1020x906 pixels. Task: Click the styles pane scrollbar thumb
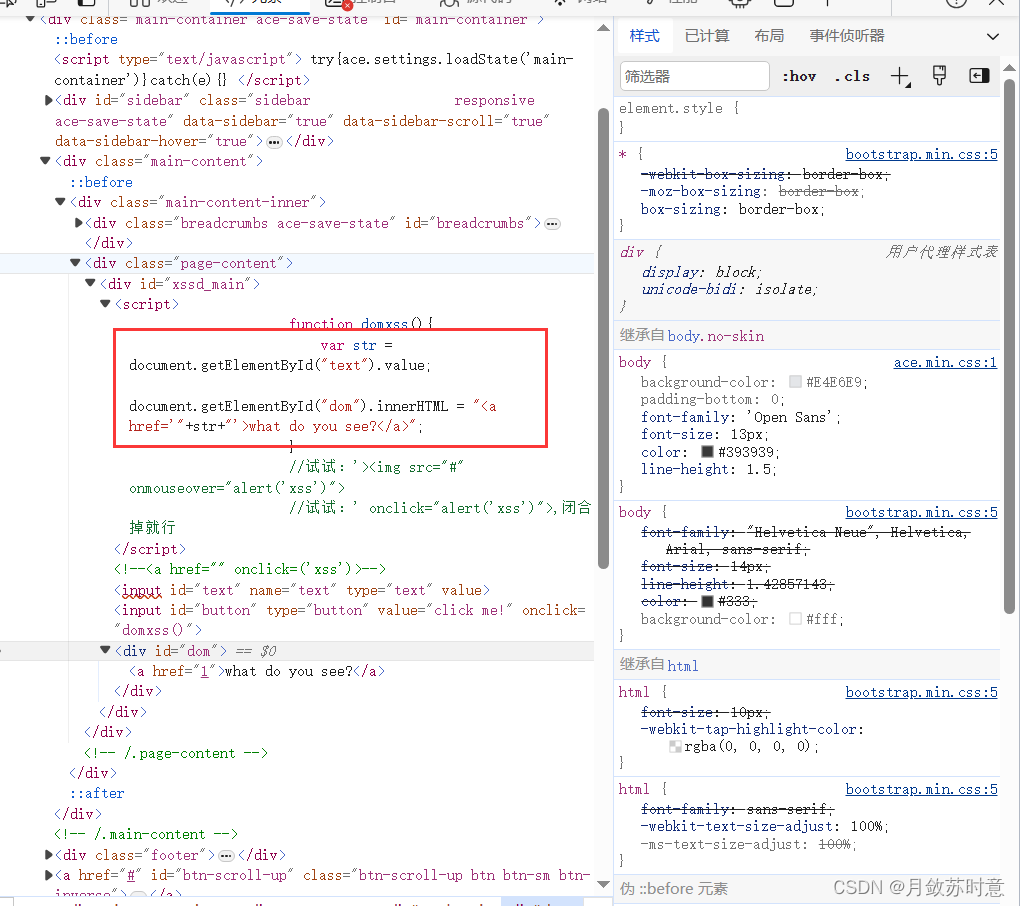click(1009, 346)
